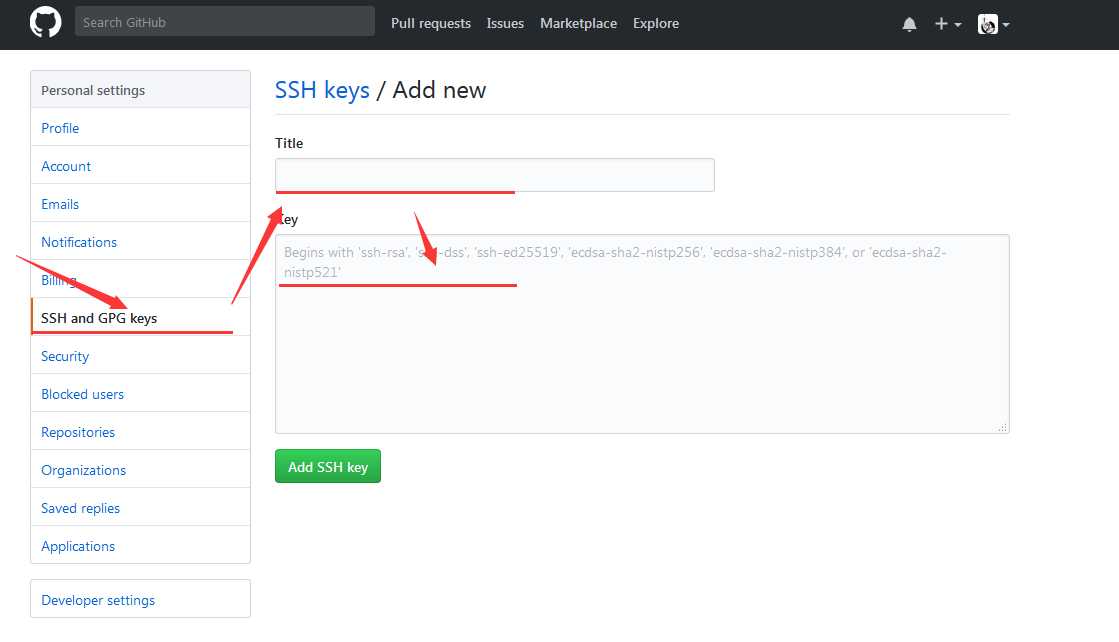Screen dimensions: 1119x642
Task: Click into the Key text area
Action: 642,334
